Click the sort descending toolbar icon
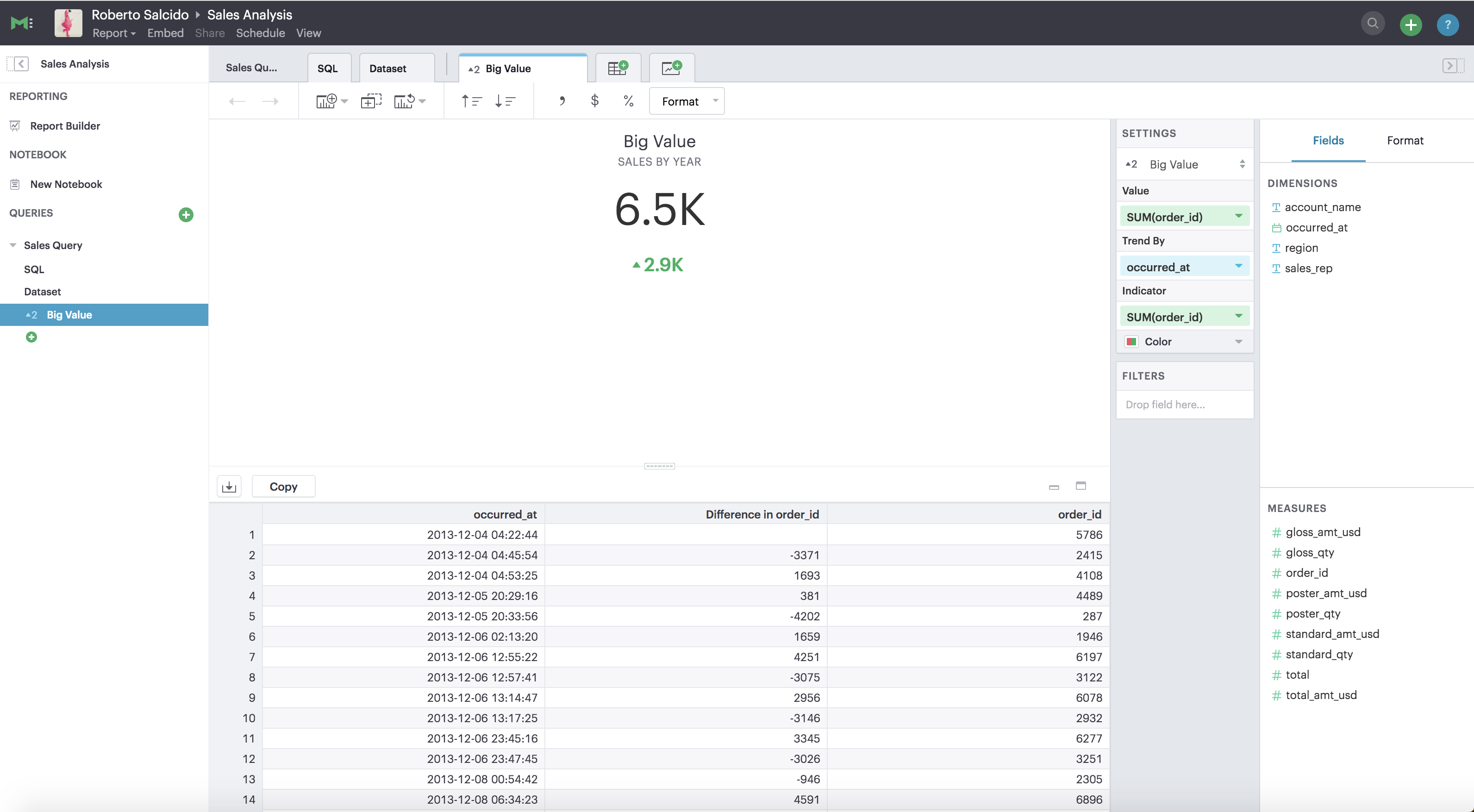This screenshot has height=812, width=1474. click(x=505, y=101)
